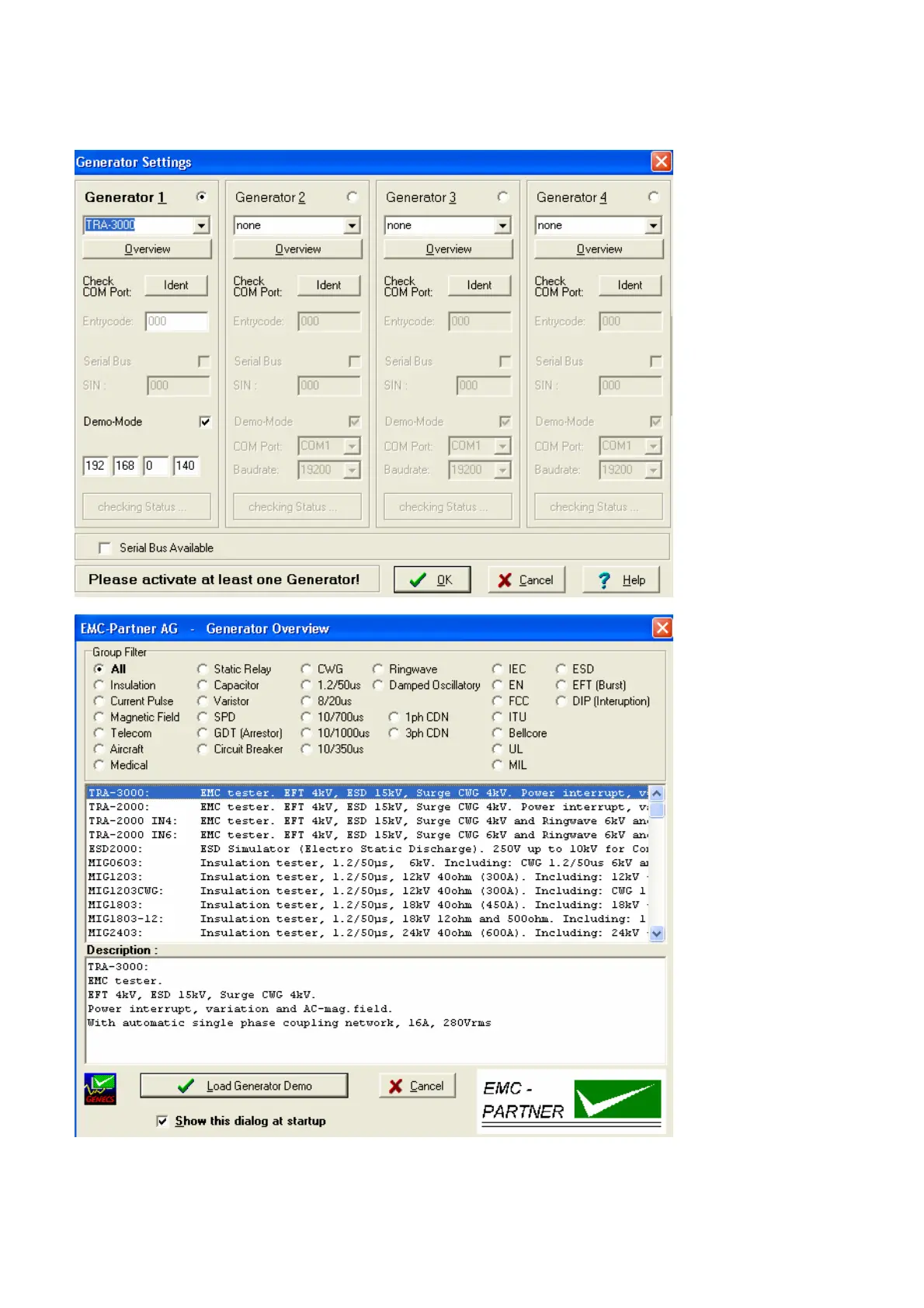Toggle Demo-Mode checkbox for Generator 1
924x1308 pixels.
(205, 422)
